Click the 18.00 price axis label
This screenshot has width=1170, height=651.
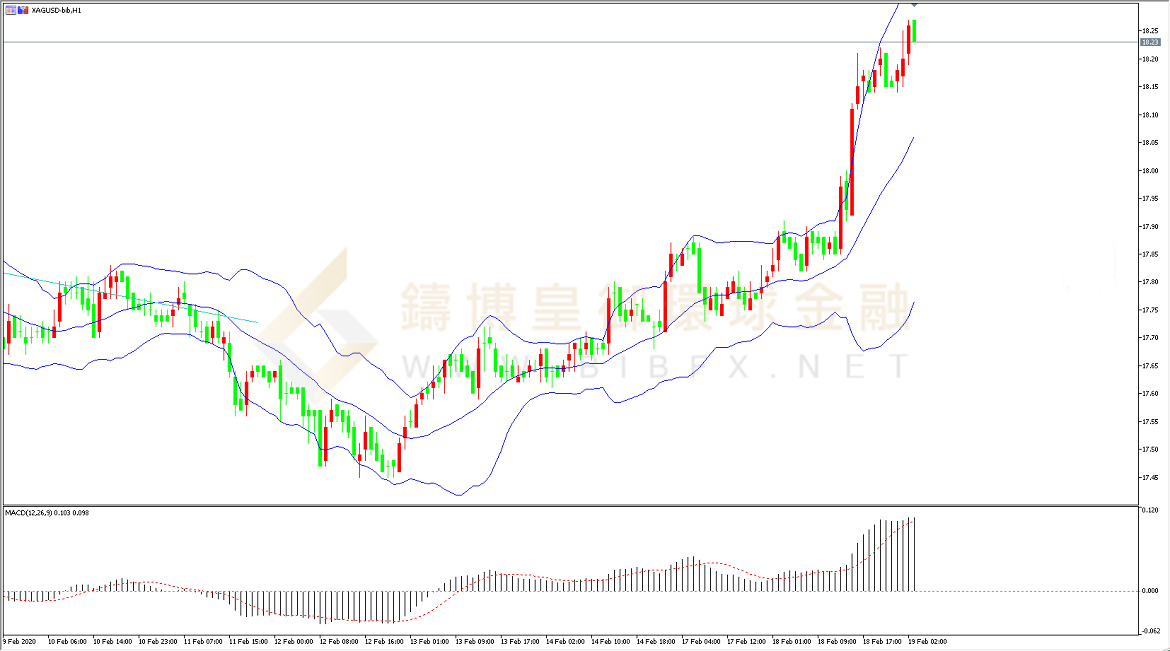1149,171
